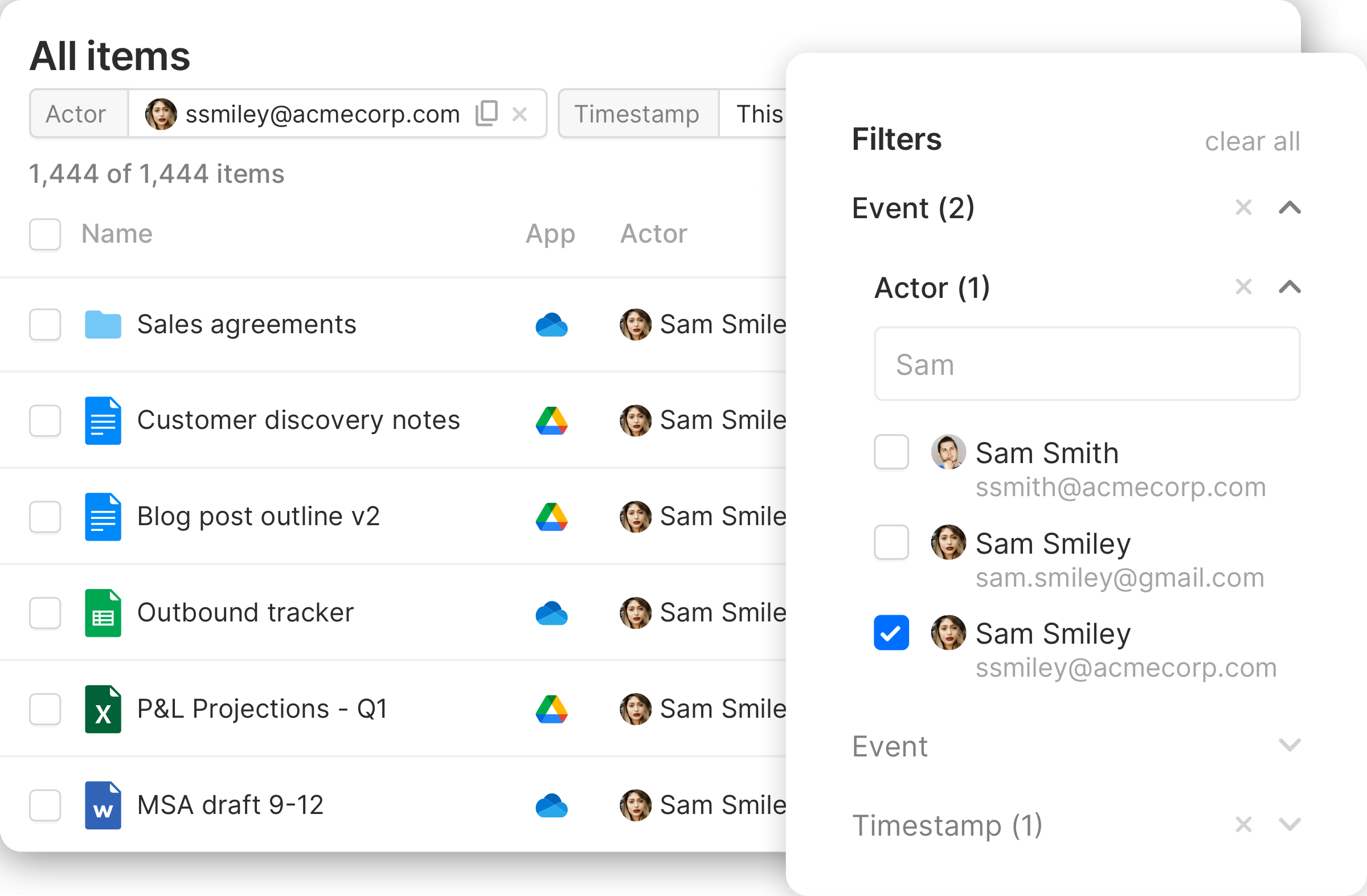Click the Google Sheets icon beside Outbound tracker

point(103,613)
